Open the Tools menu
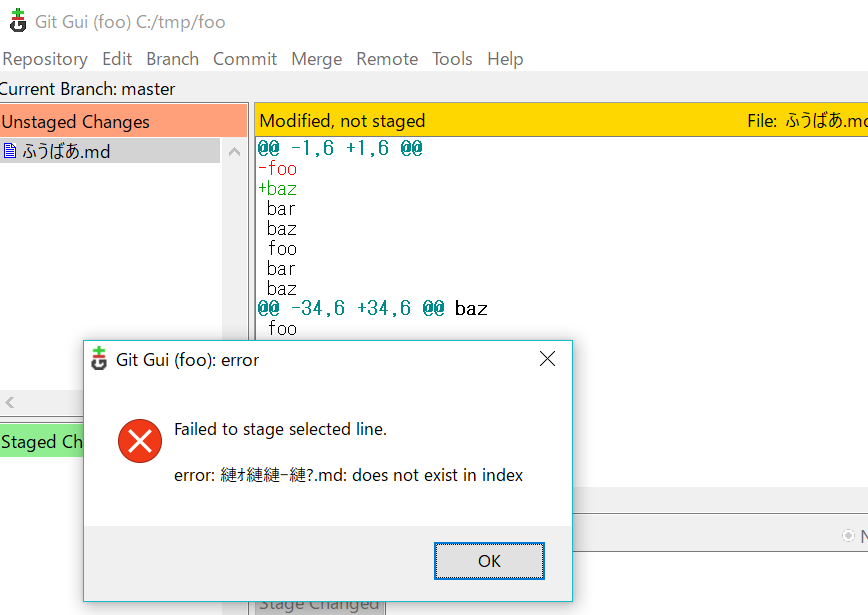Viewport: 868px width, 615px height. [x=452, y=59]
